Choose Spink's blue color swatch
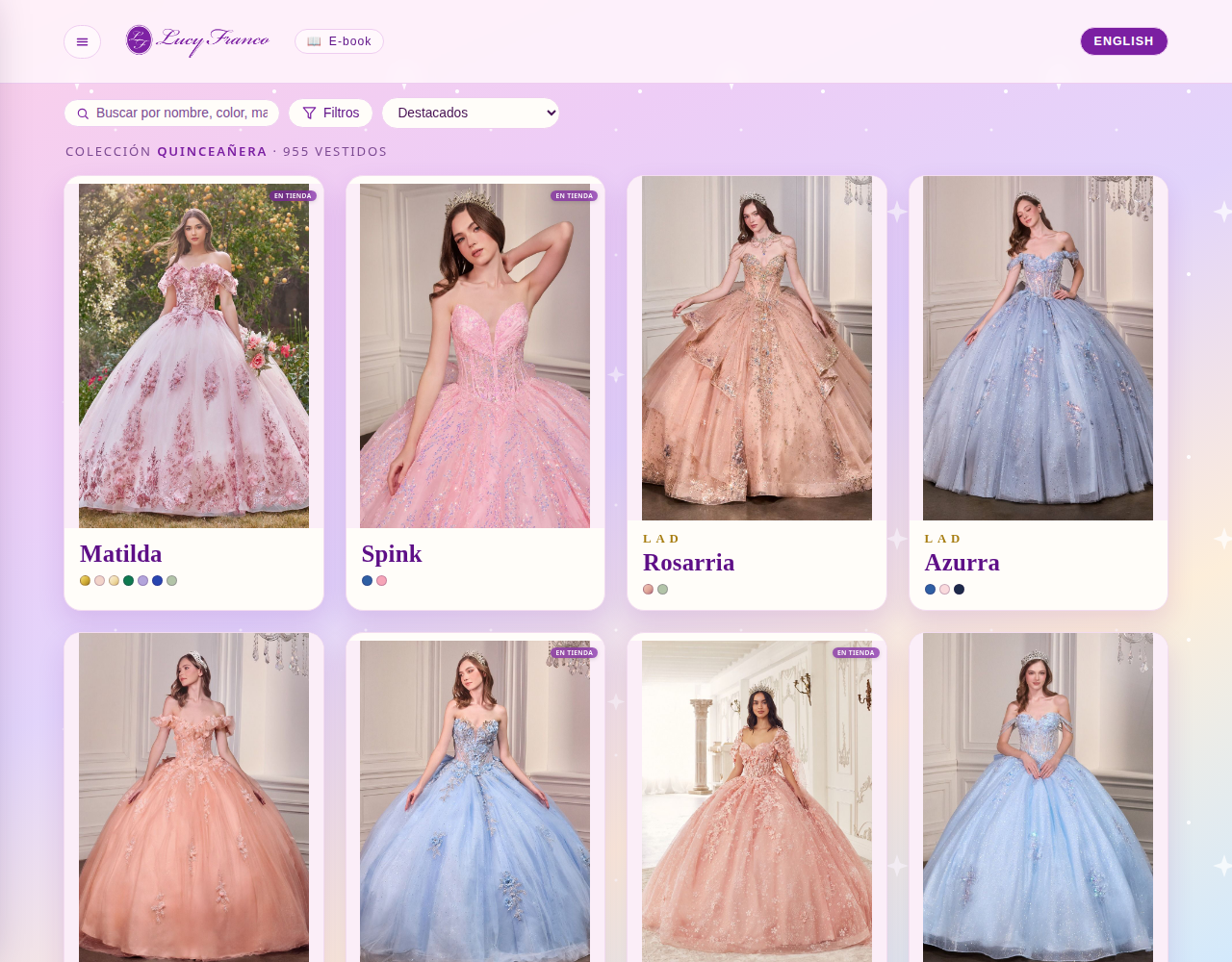Image resolution: width=1232 pixels, height=962 pixels. (367, 581)
